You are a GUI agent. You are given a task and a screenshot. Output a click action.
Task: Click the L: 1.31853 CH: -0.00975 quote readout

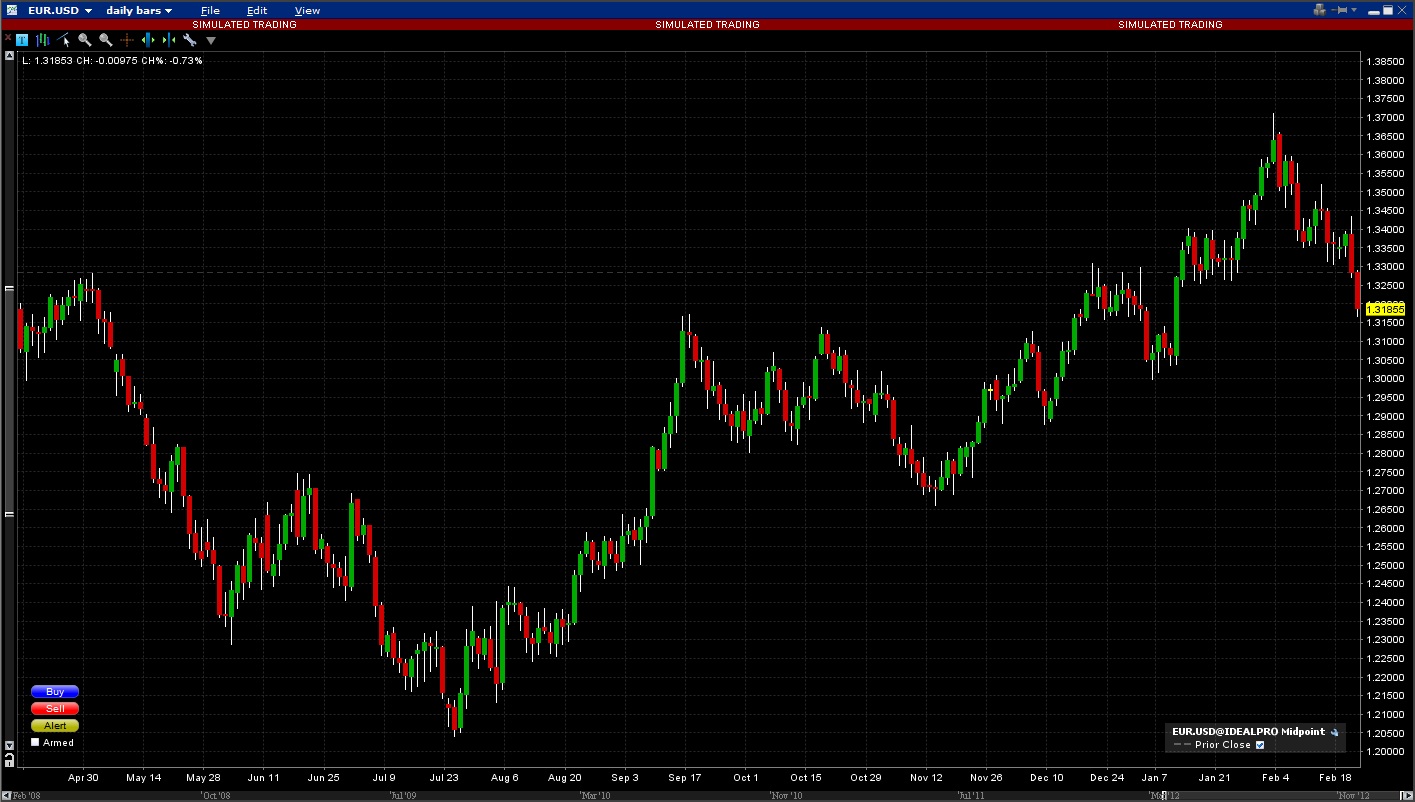(x=112, y=61)
